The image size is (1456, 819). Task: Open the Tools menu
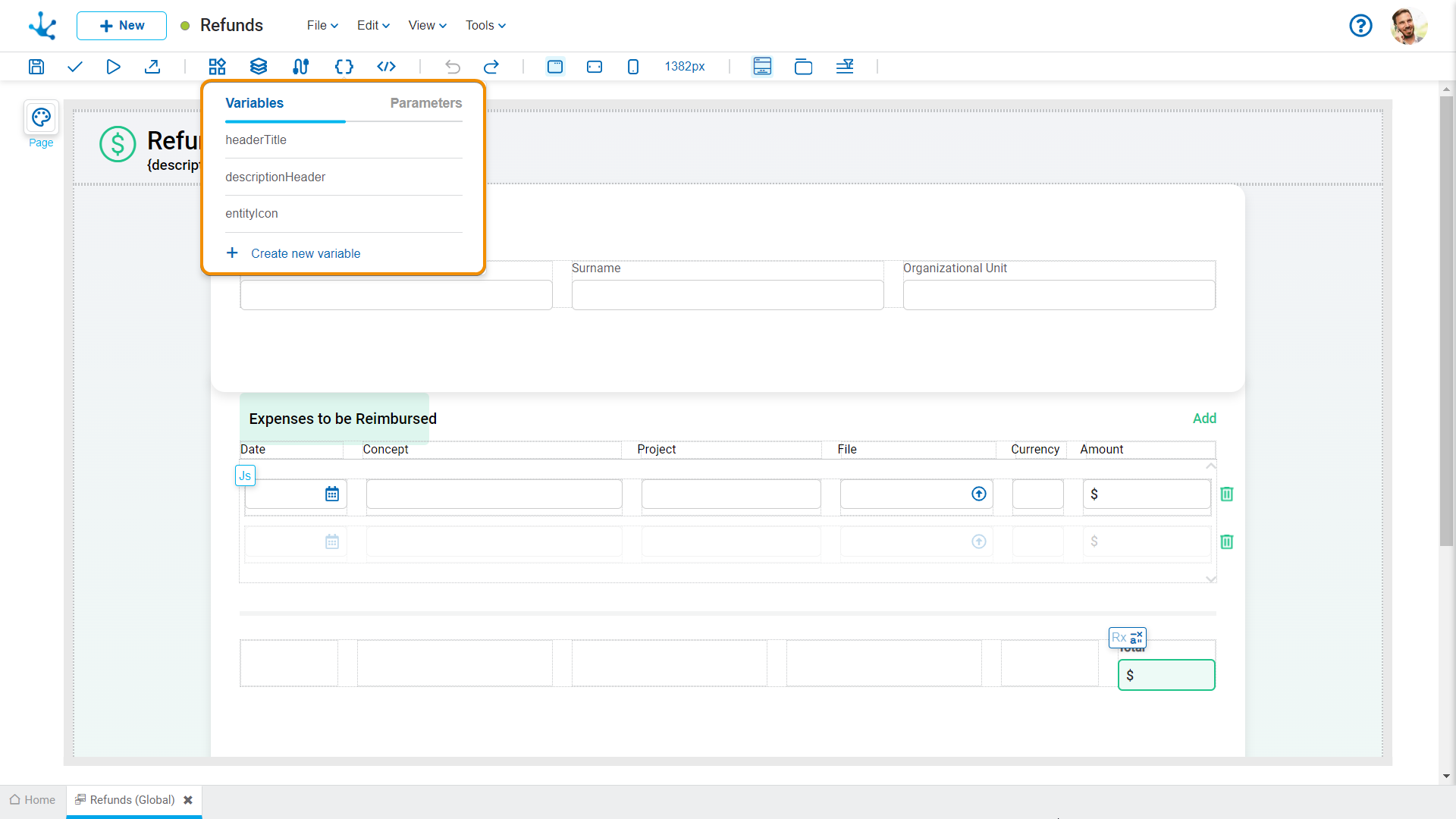pyautogui.click(x=484, y=25)
